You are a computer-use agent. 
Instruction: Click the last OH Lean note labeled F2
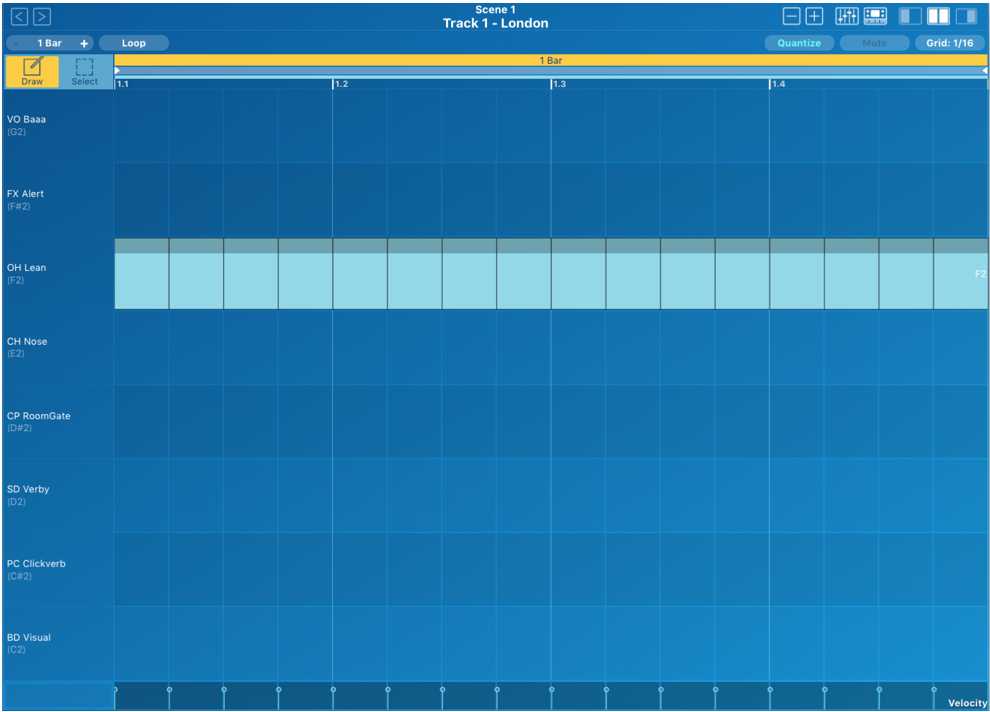pyautogui.click(x=961, y=273)
